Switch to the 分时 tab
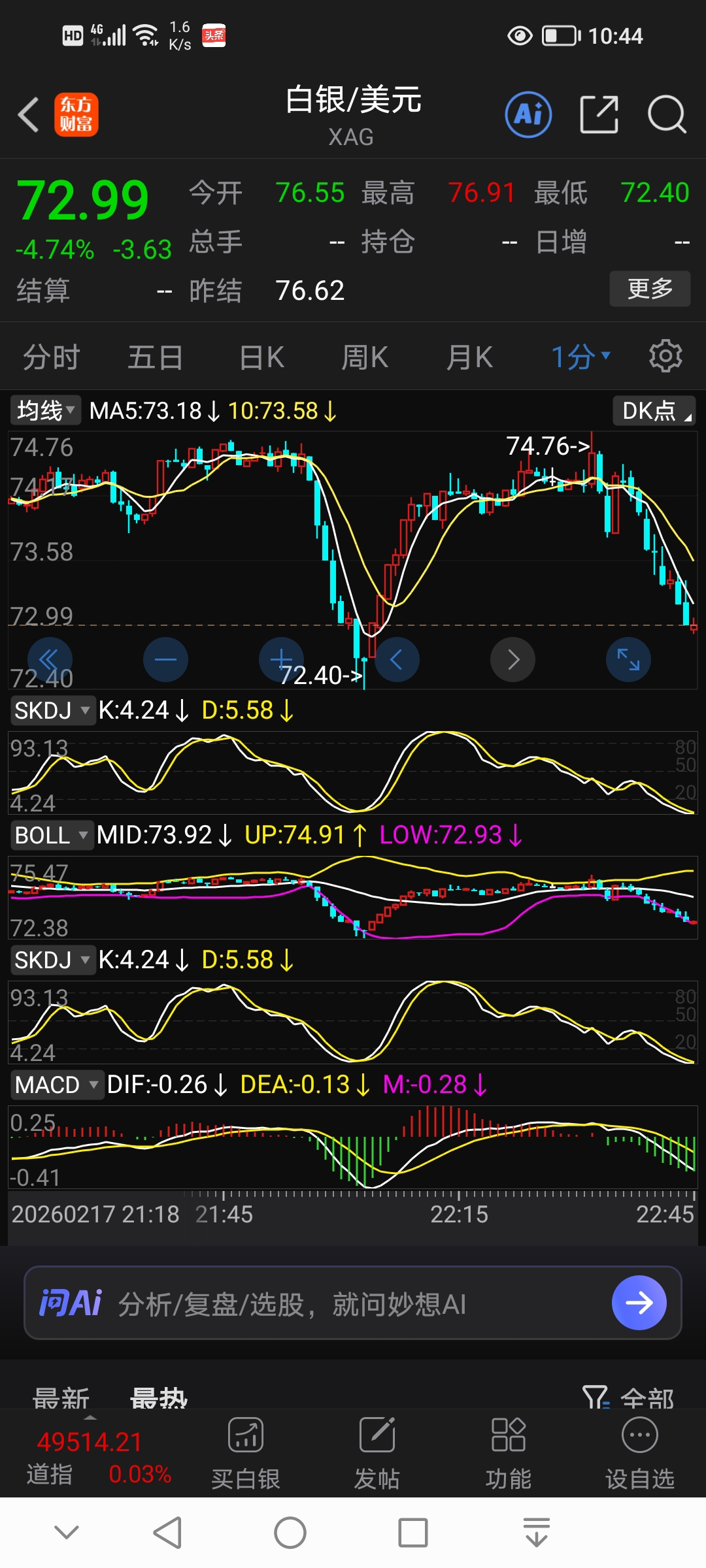 pyautogui.click(x=52, y=357)
